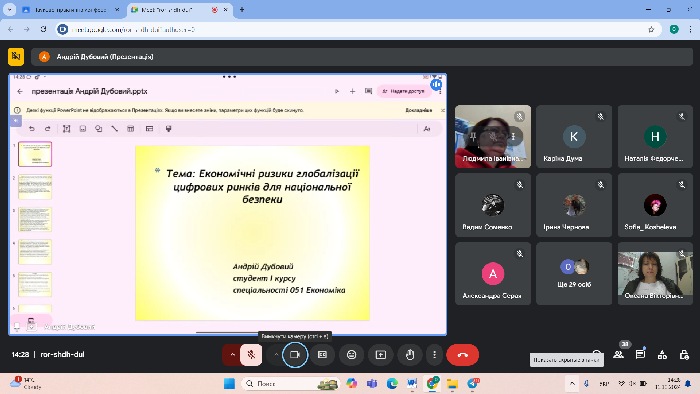Screen dimensions: 700x394
Task: Open Word from the Windows taskbar
Action: (x=412, y=383)
